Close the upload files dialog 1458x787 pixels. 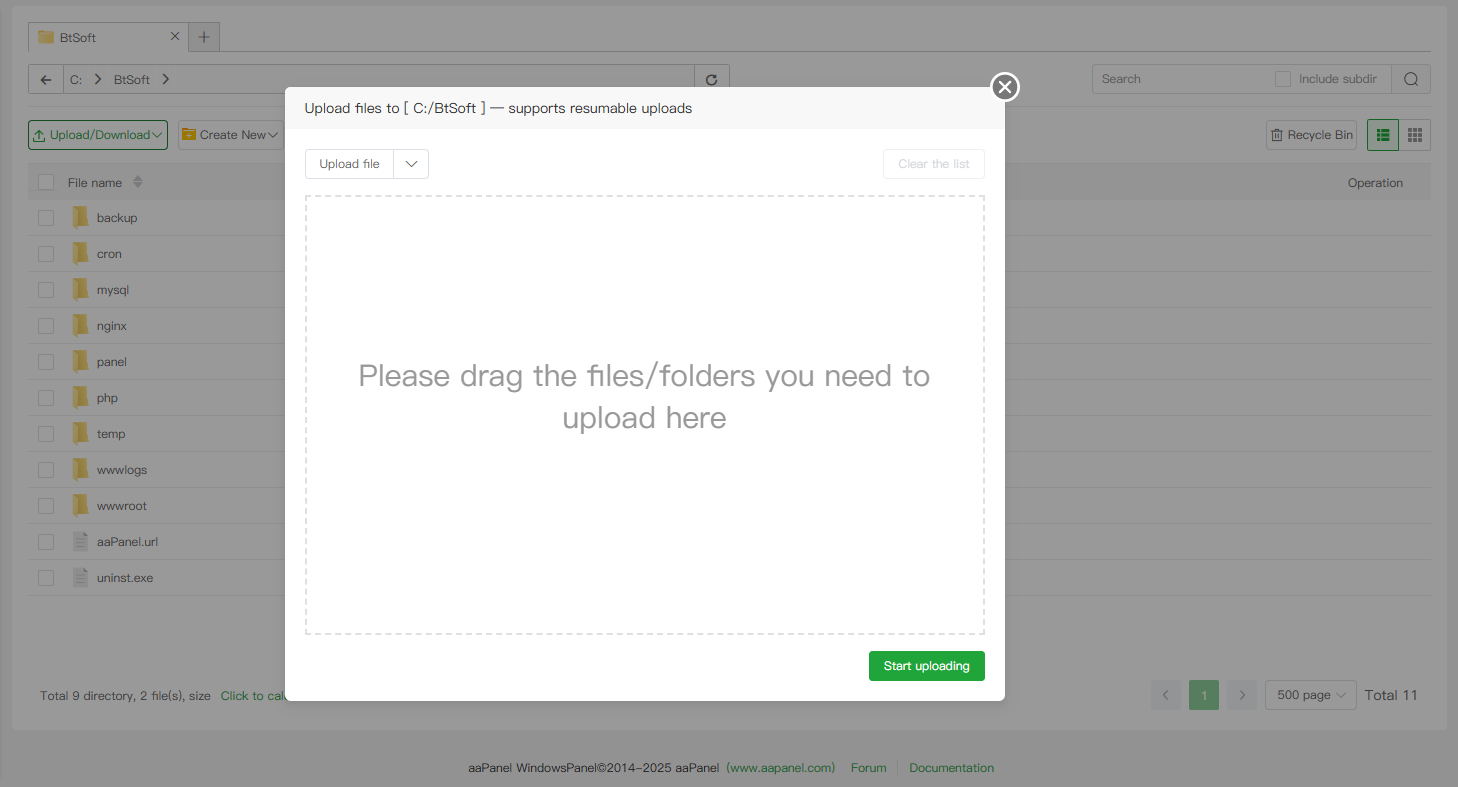point(1005,88)
